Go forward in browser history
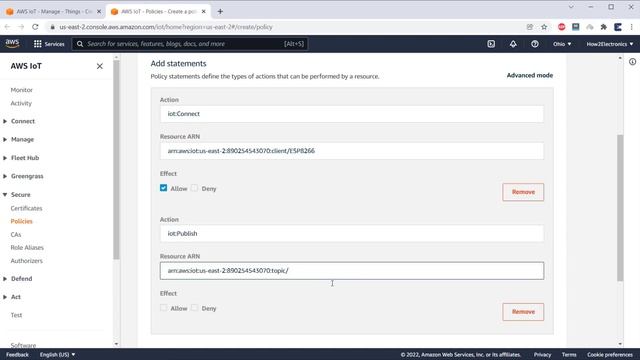This screenshot has height=360, width=640. 21,27
